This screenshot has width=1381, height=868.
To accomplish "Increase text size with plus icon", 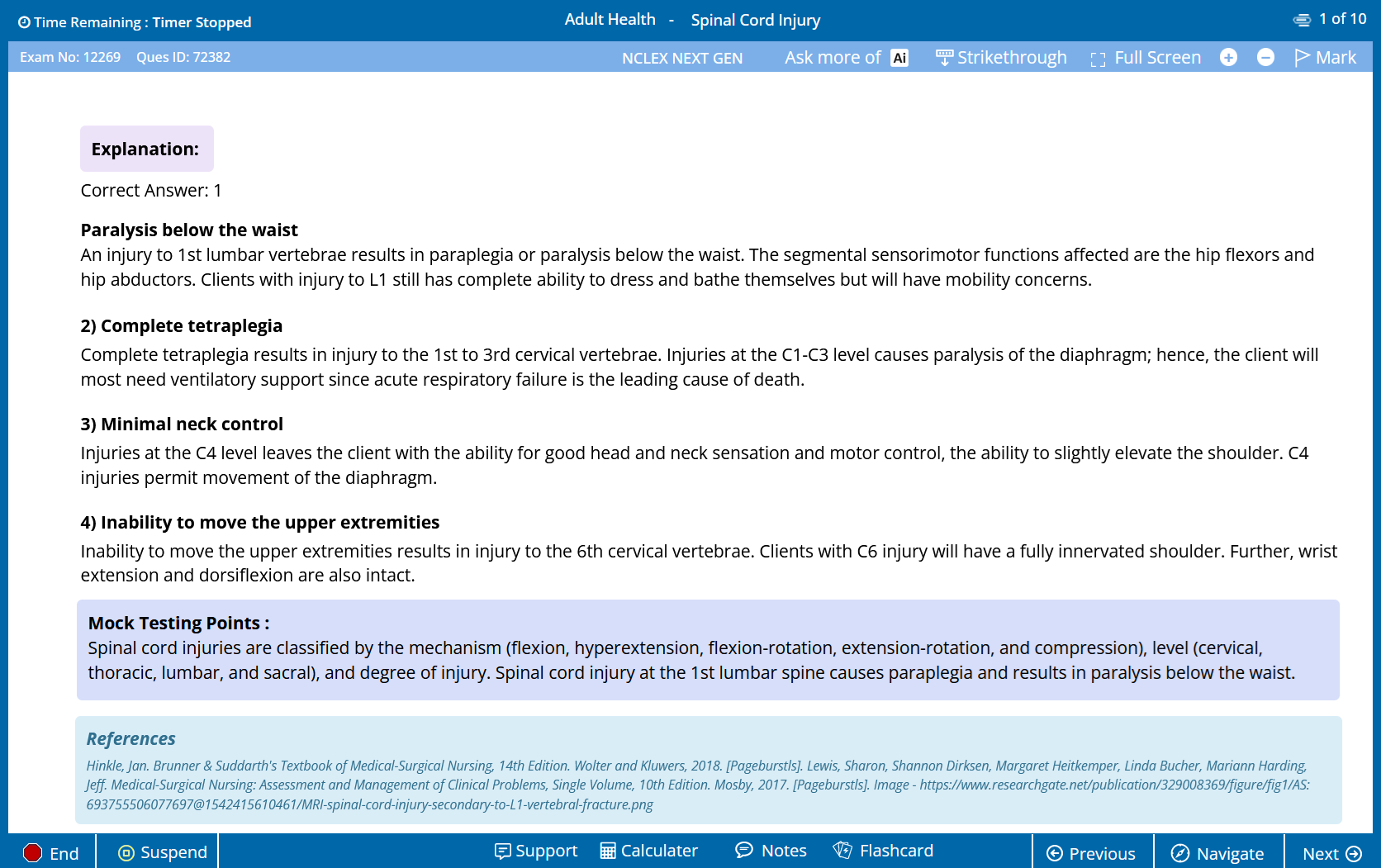I will pyautogui.click(x=1228, y=57).
